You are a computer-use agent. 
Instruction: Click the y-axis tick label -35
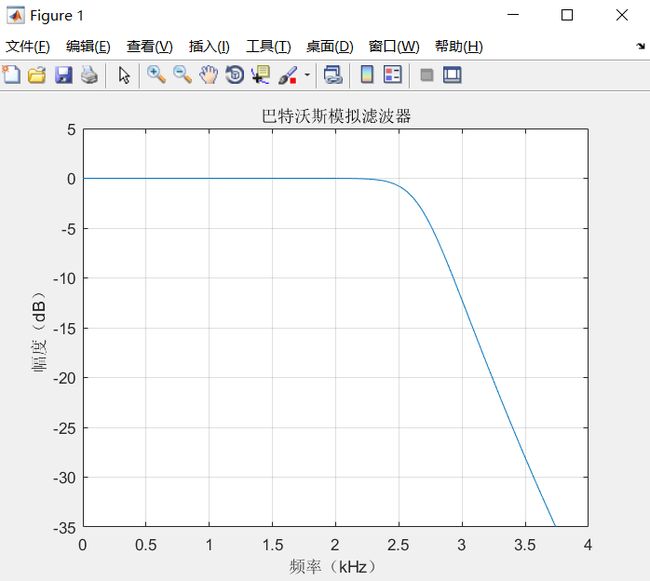(64, 528)
